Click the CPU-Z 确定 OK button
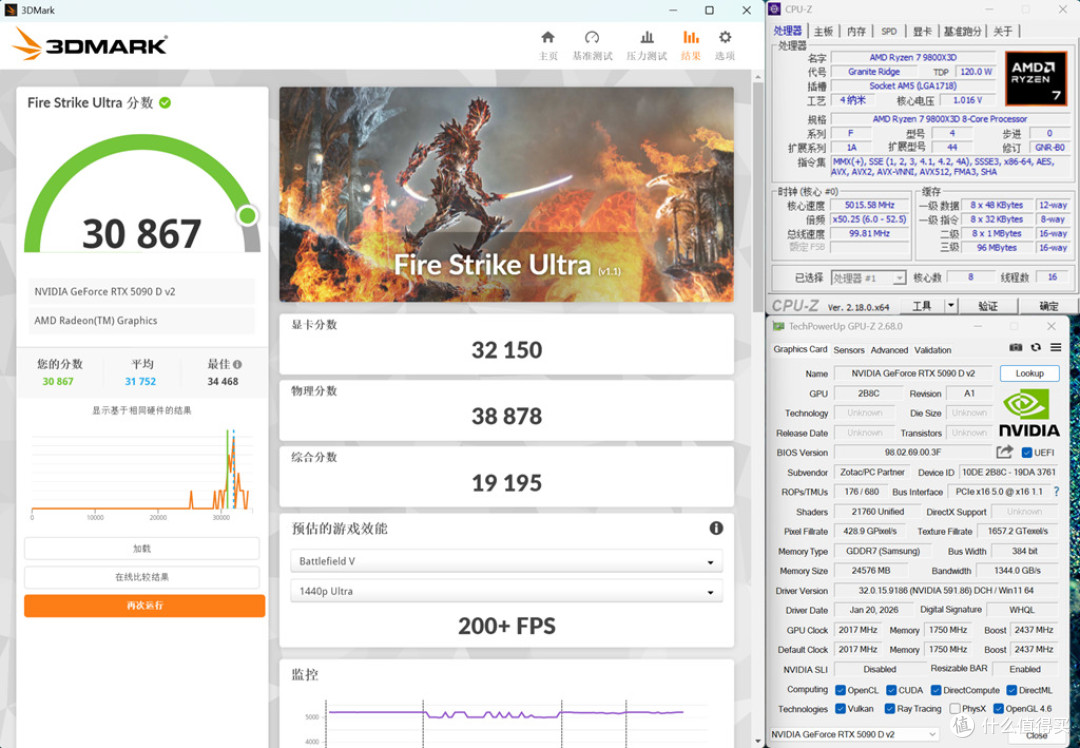Image resolution: width=1080 pixels, height=748 pixels. tap(1048, 305)
